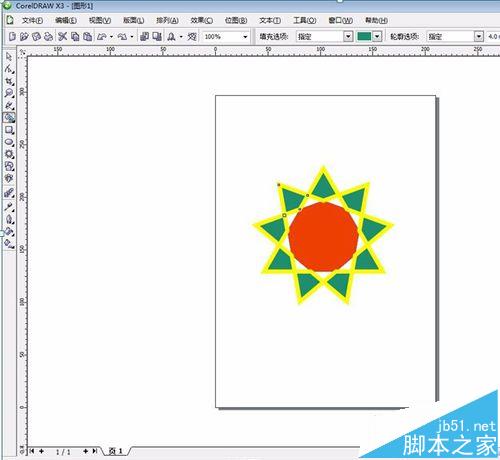The image size is (500, 460).
Task: Click the Corel Online icon
Action: pyautogui.click(x=192, y=36)
